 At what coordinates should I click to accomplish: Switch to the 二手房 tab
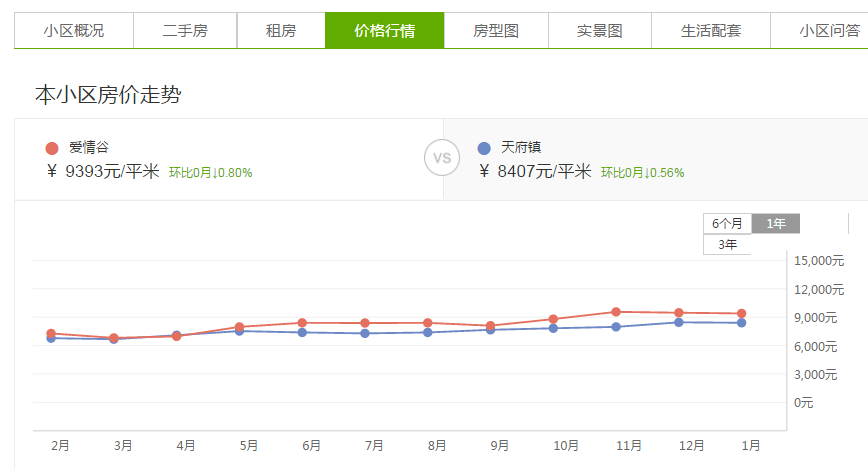pyautogui.click(x=185, y=31)
